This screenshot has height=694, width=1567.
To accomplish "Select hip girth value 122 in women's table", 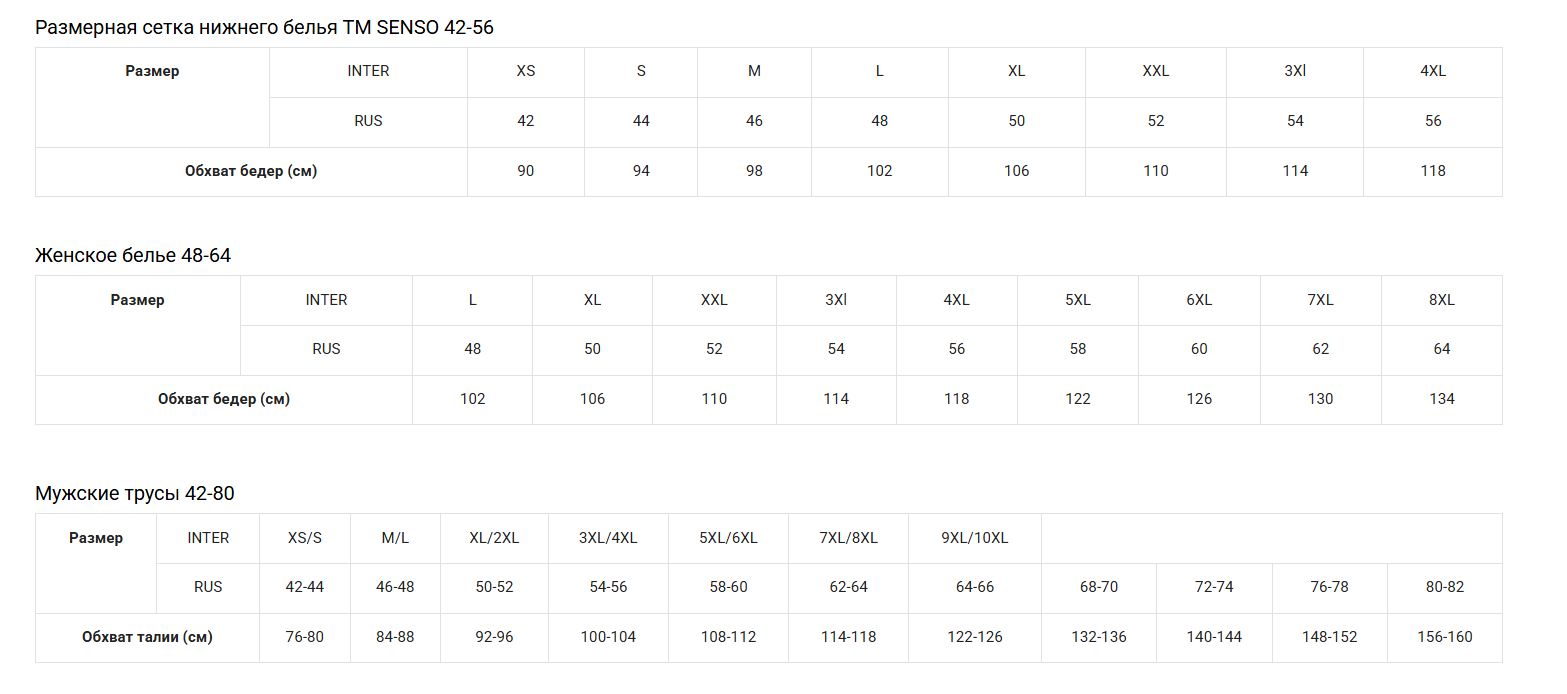I will click(x=1078, y=399).
